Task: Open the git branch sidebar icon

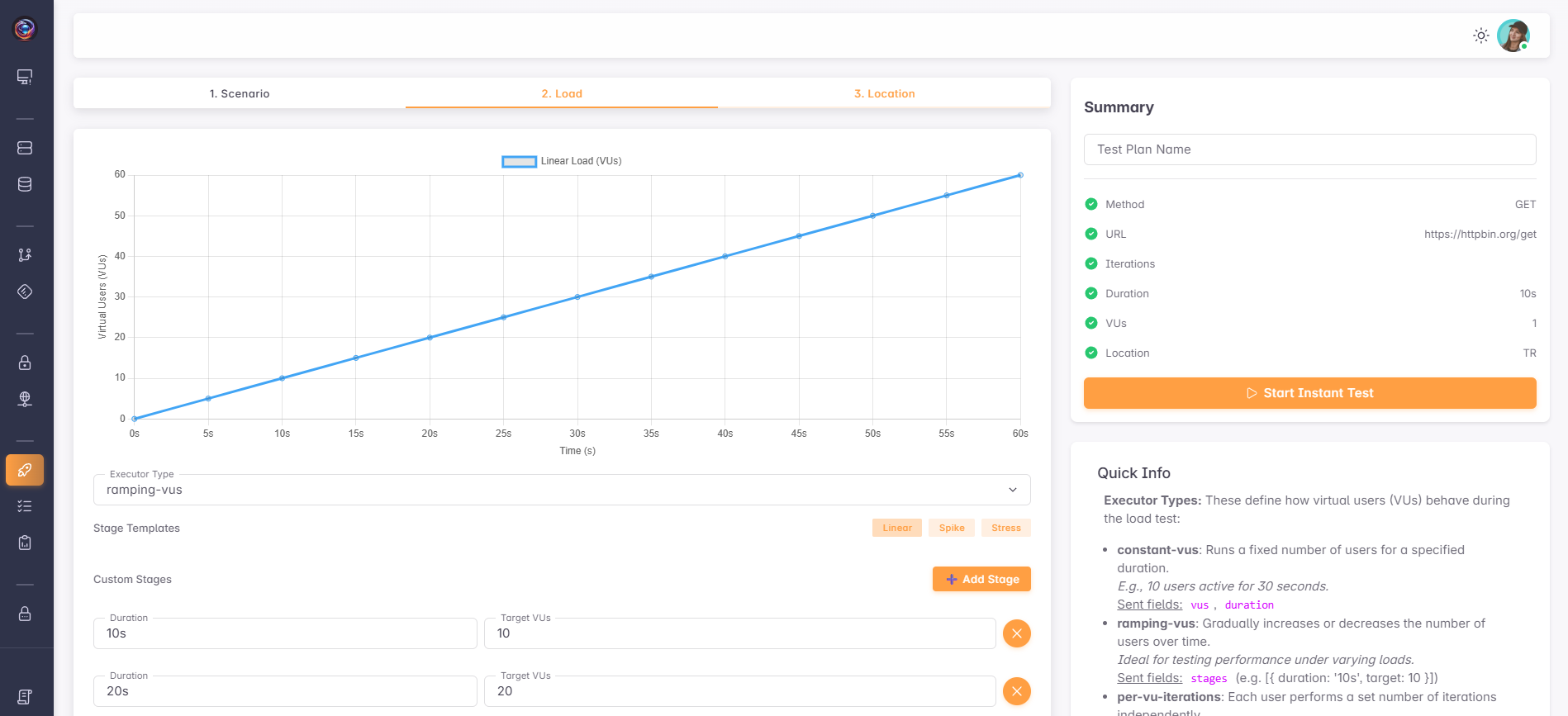Action: click(x=25, y=255)
